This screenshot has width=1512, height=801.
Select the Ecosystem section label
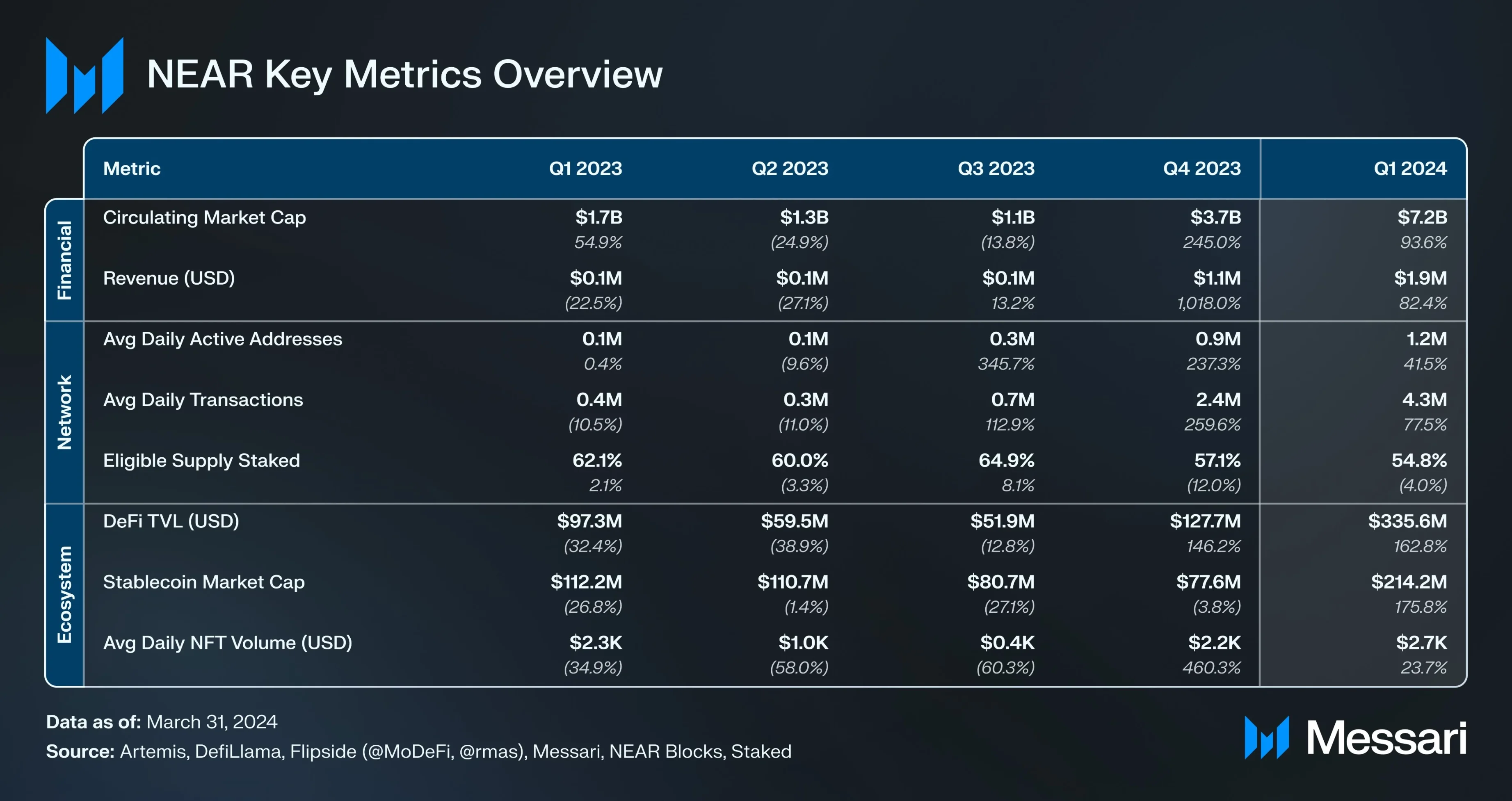(x=64, y=594)
